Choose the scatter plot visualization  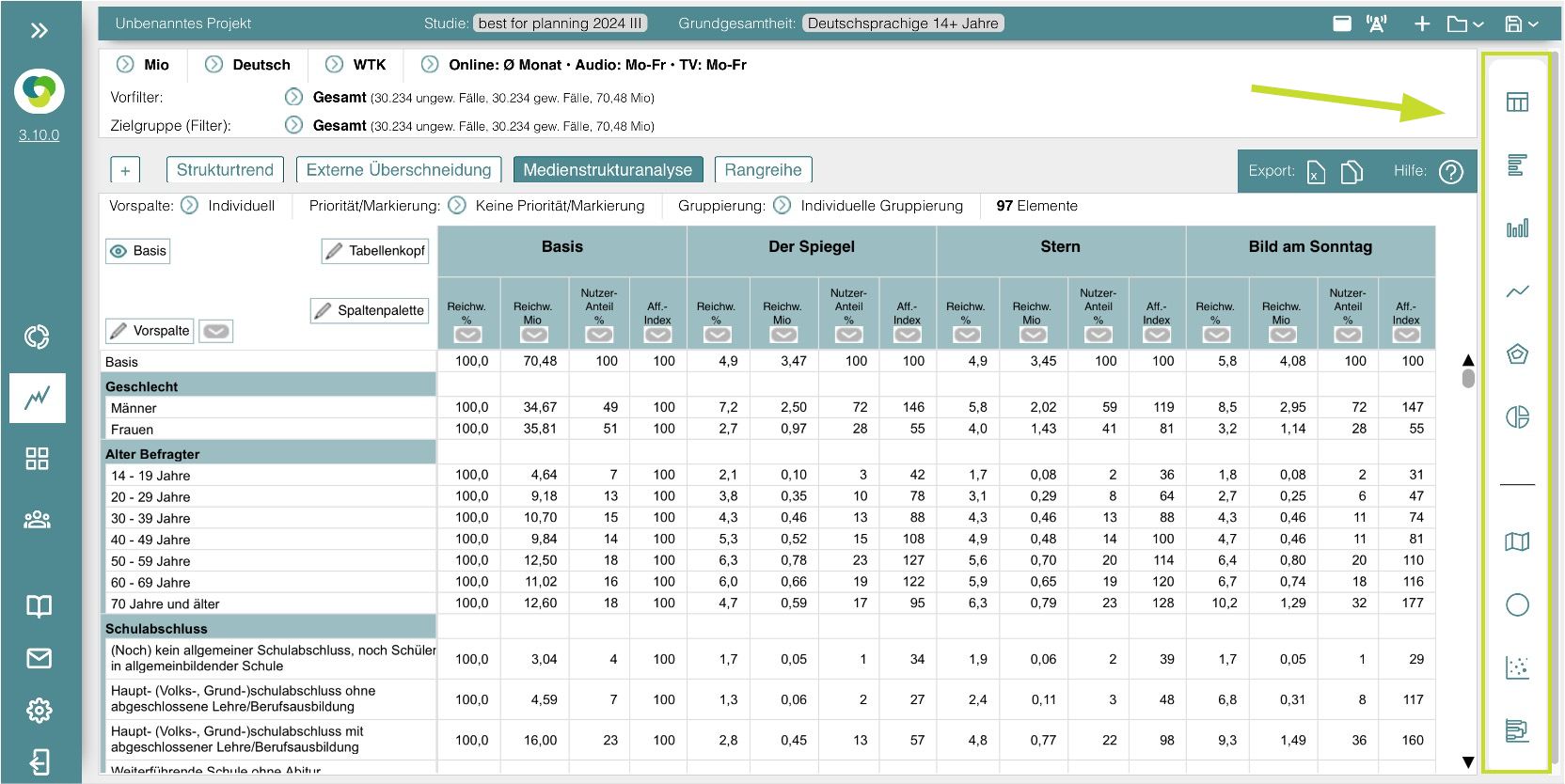click(1517, 667)
